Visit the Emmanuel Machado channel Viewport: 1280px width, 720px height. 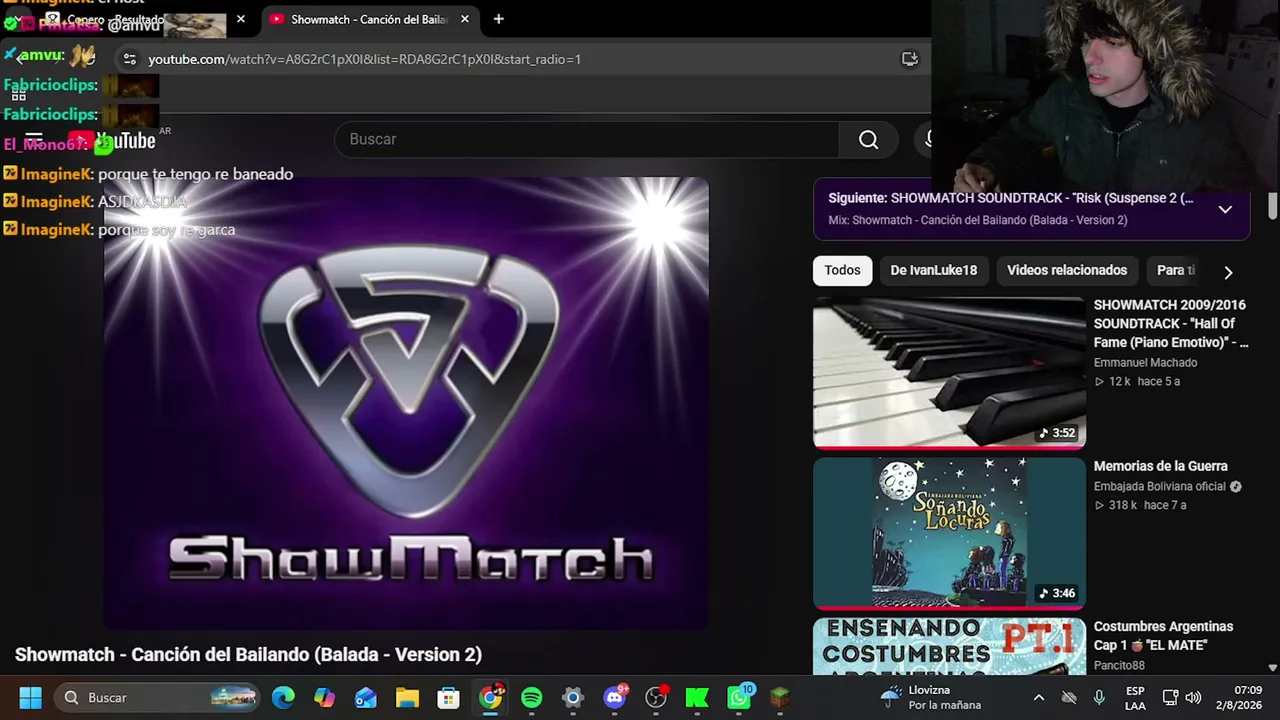pyautogui.click(x=1145, y=363)
